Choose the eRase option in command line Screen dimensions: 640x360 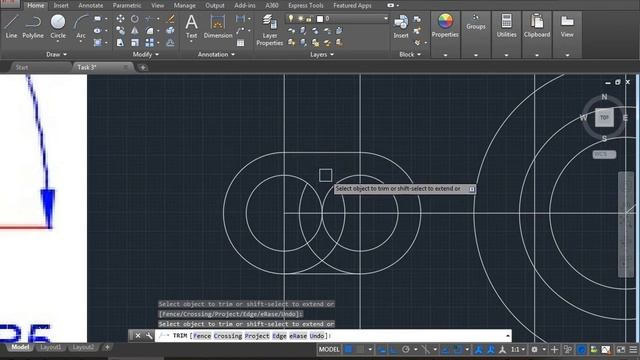tap(298, 336)
